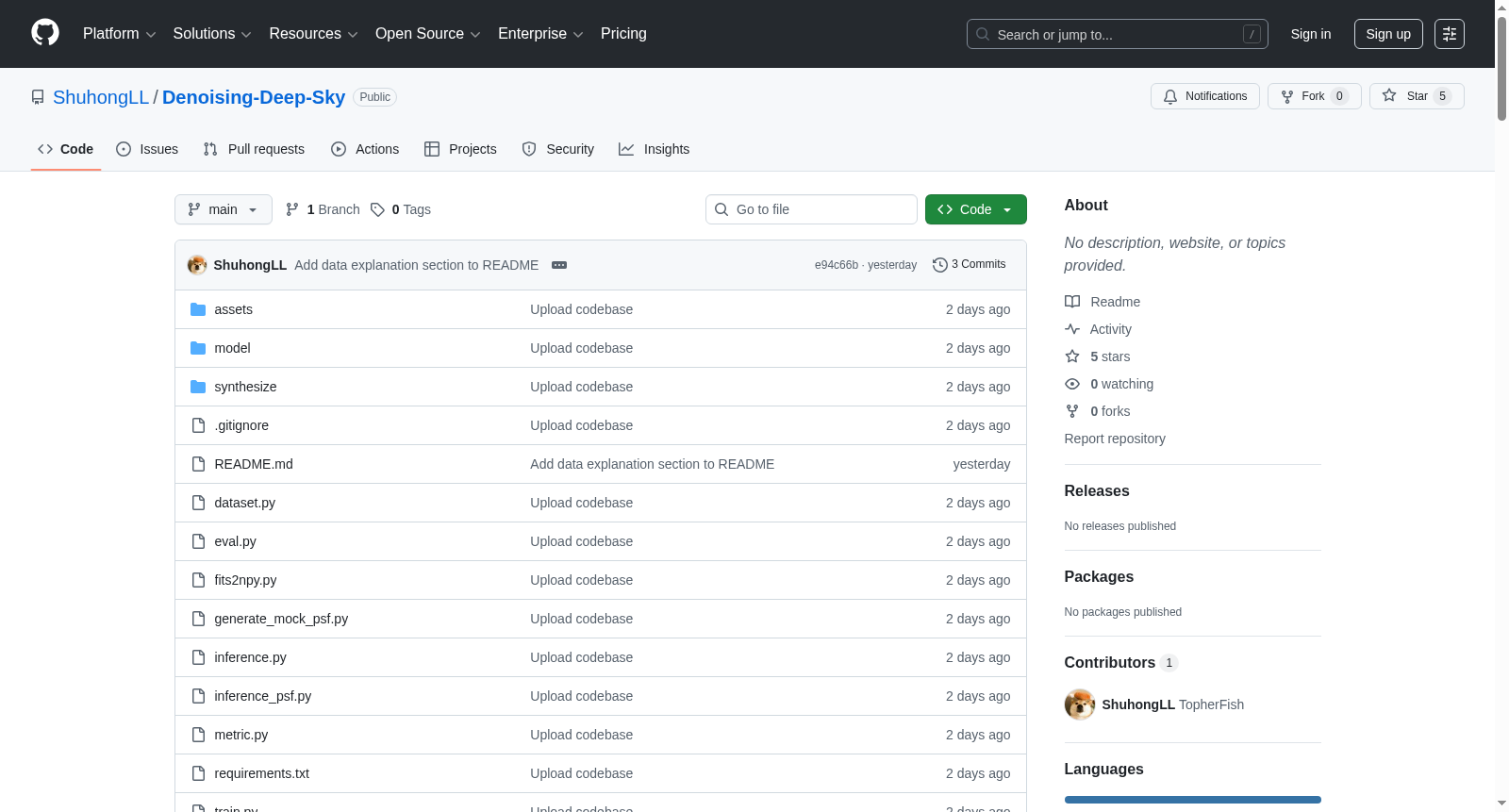Open the Open Source dropdown menu
1509x812 pixels.
427,34
